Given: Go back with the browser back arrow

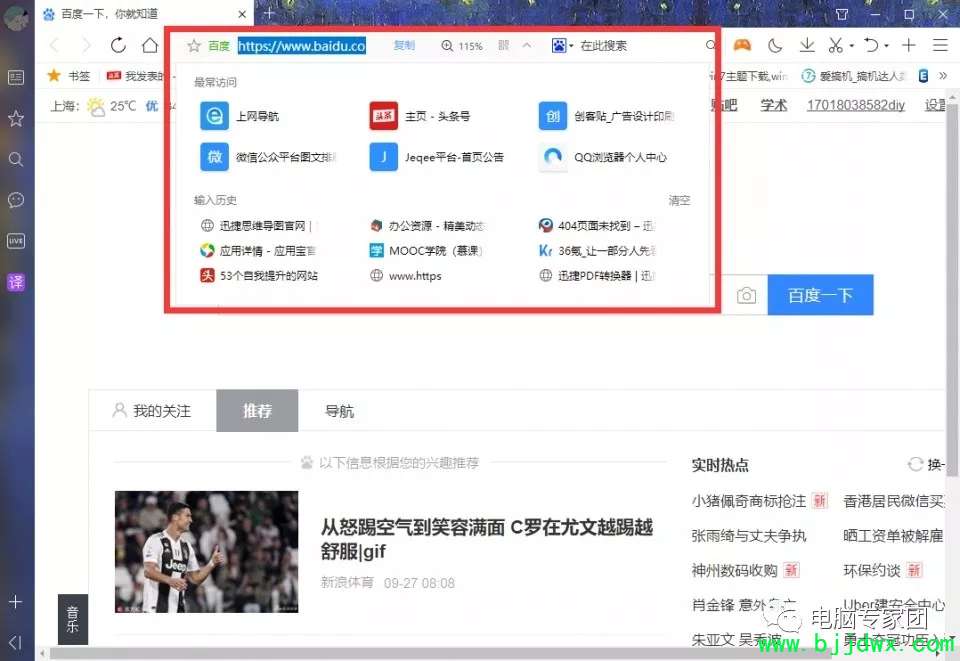Looking at the screenshot, I should [x=54, y=45].
